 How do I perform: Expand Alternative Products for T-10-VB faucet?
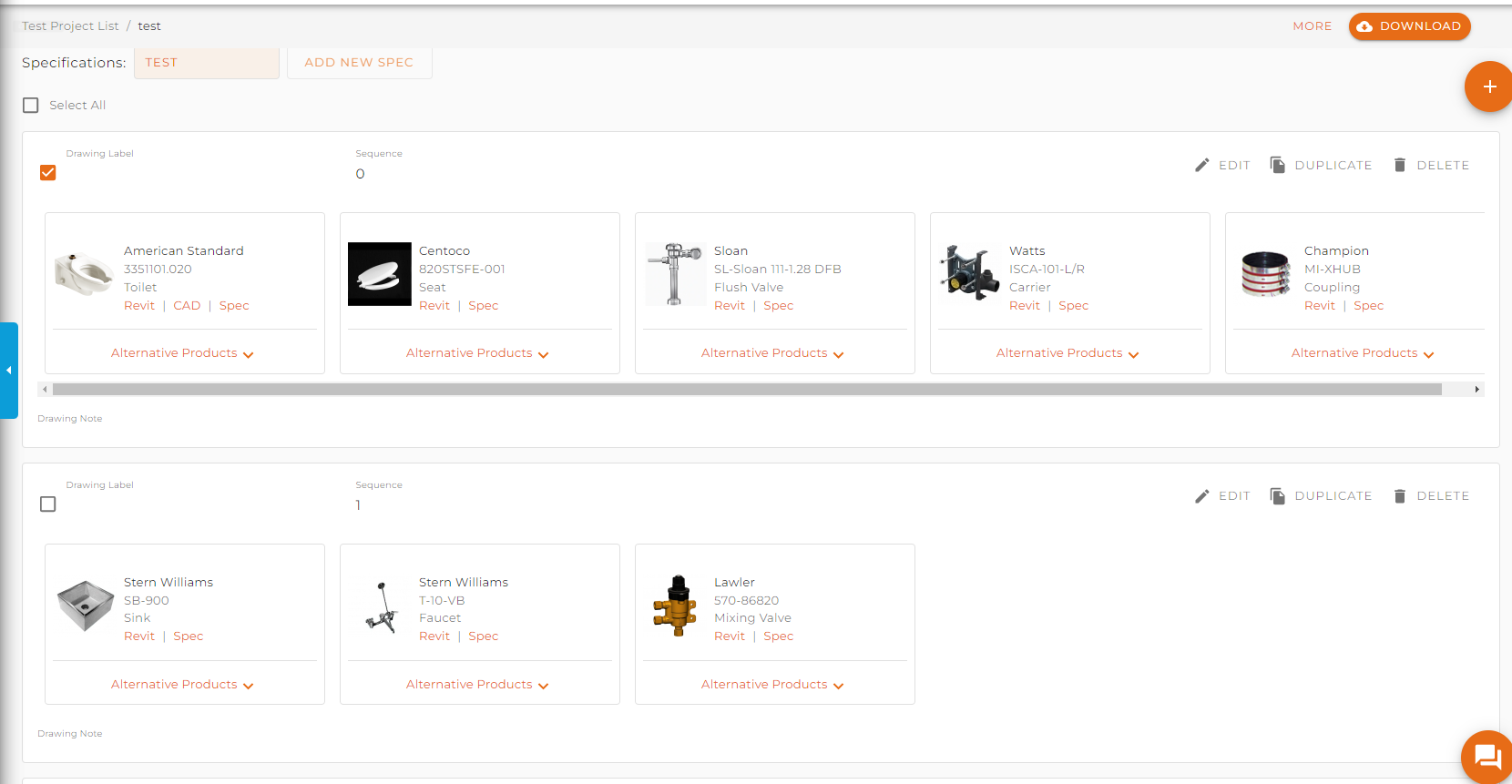pyautogui.click(x=477, y=685)
